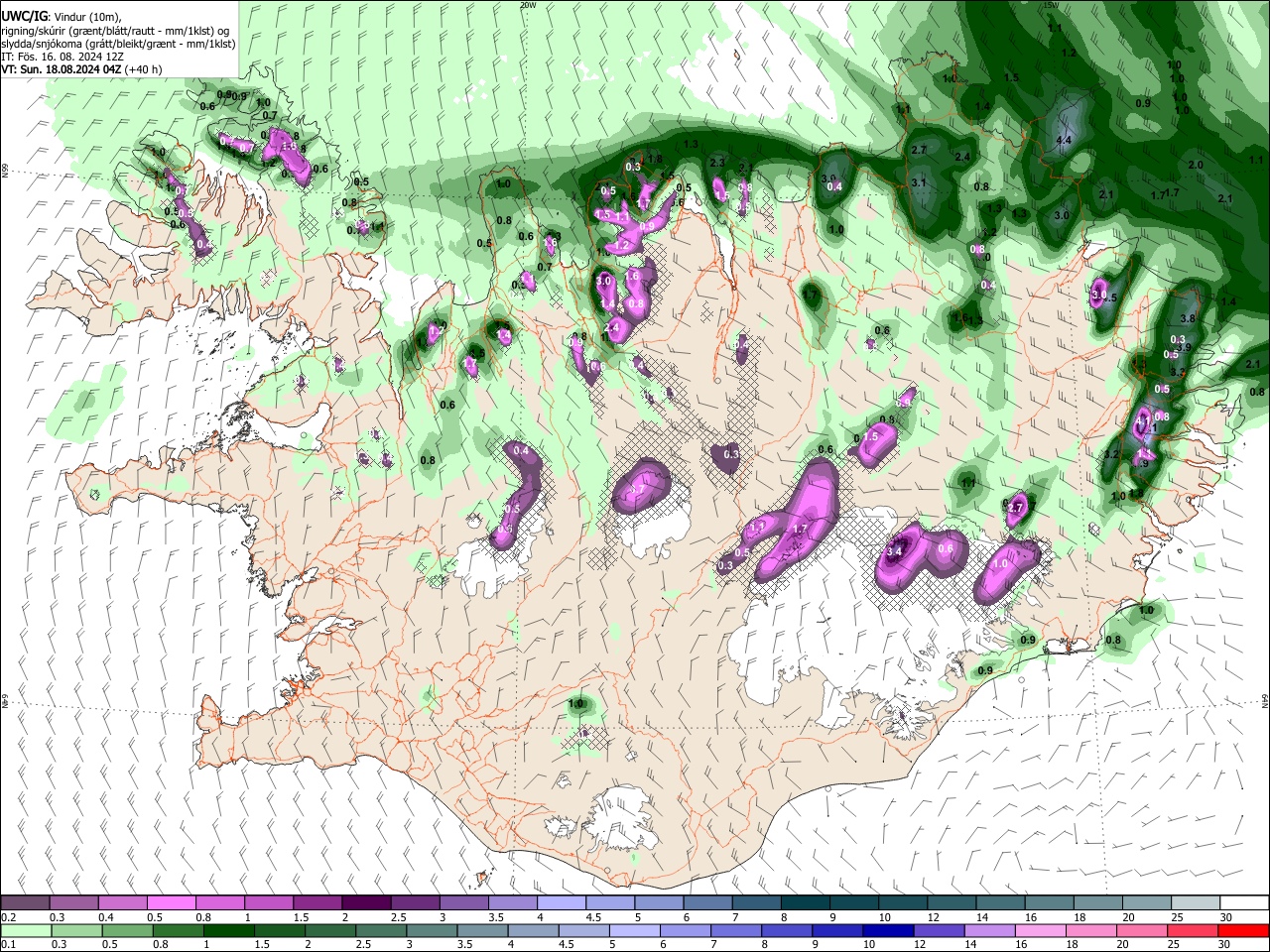Click the "slydda/snjókoma" legend description line
1270x952 pixels.
pos(118,44)
